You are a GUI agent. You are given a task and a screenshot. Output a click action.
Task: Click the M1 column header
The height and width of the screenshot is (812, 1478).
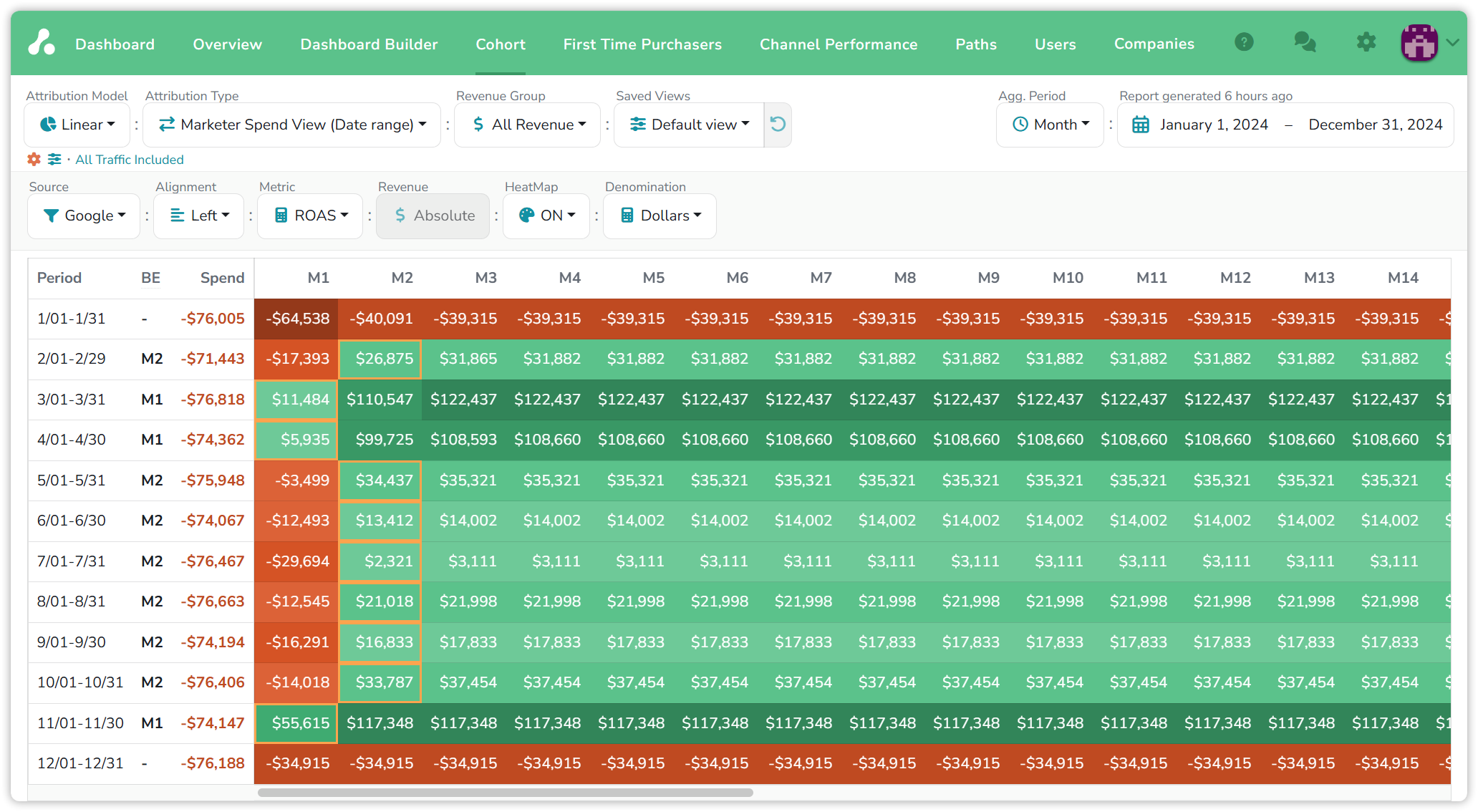coord(319,278)
